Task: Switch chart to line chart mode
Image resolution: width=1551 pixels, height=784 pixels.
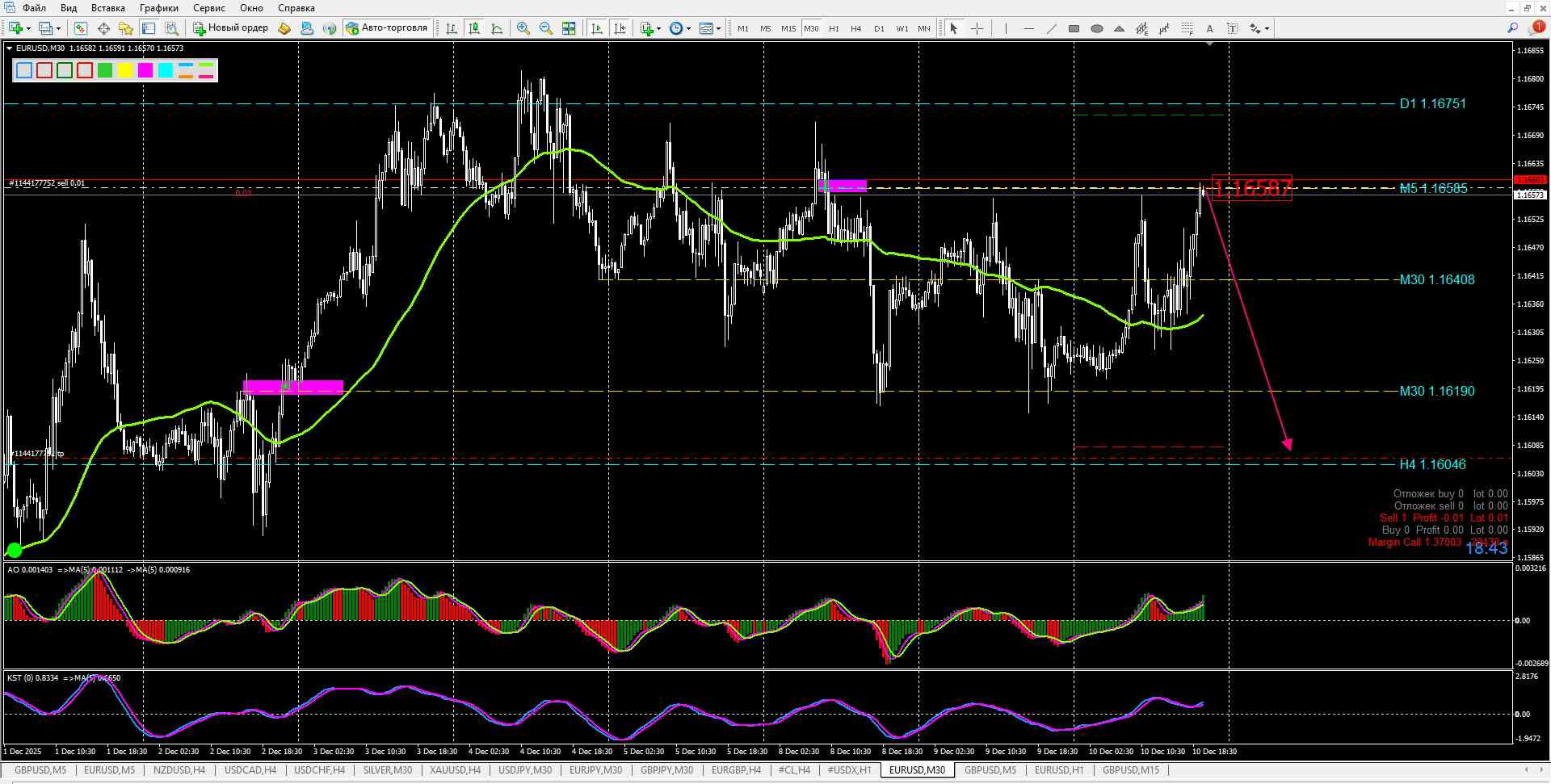Action: pos(497,28)
